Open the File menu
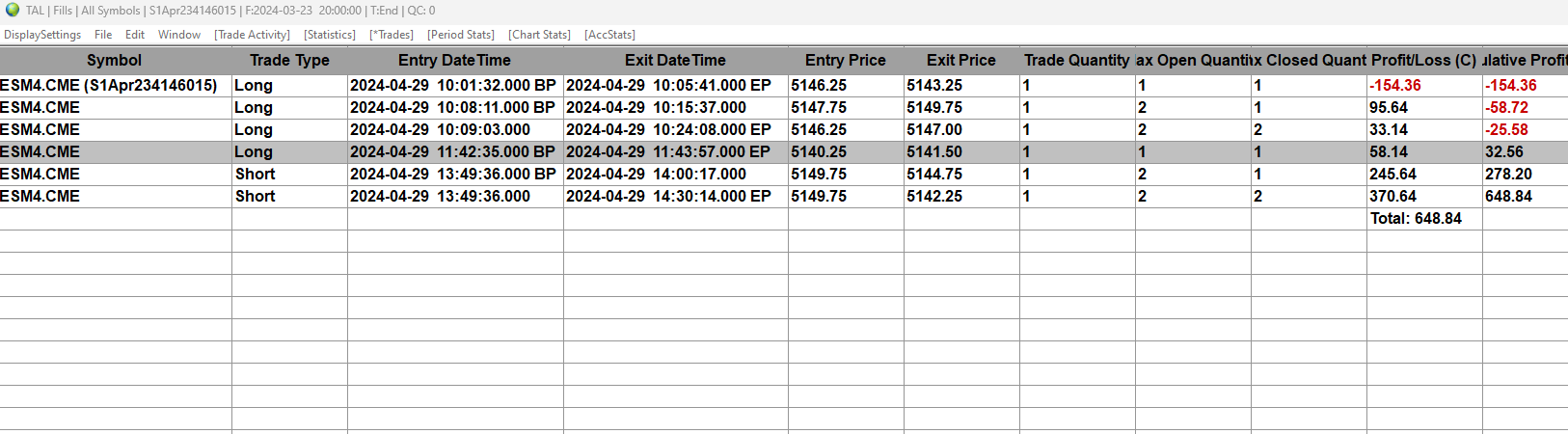 click(x=103, y=35)
